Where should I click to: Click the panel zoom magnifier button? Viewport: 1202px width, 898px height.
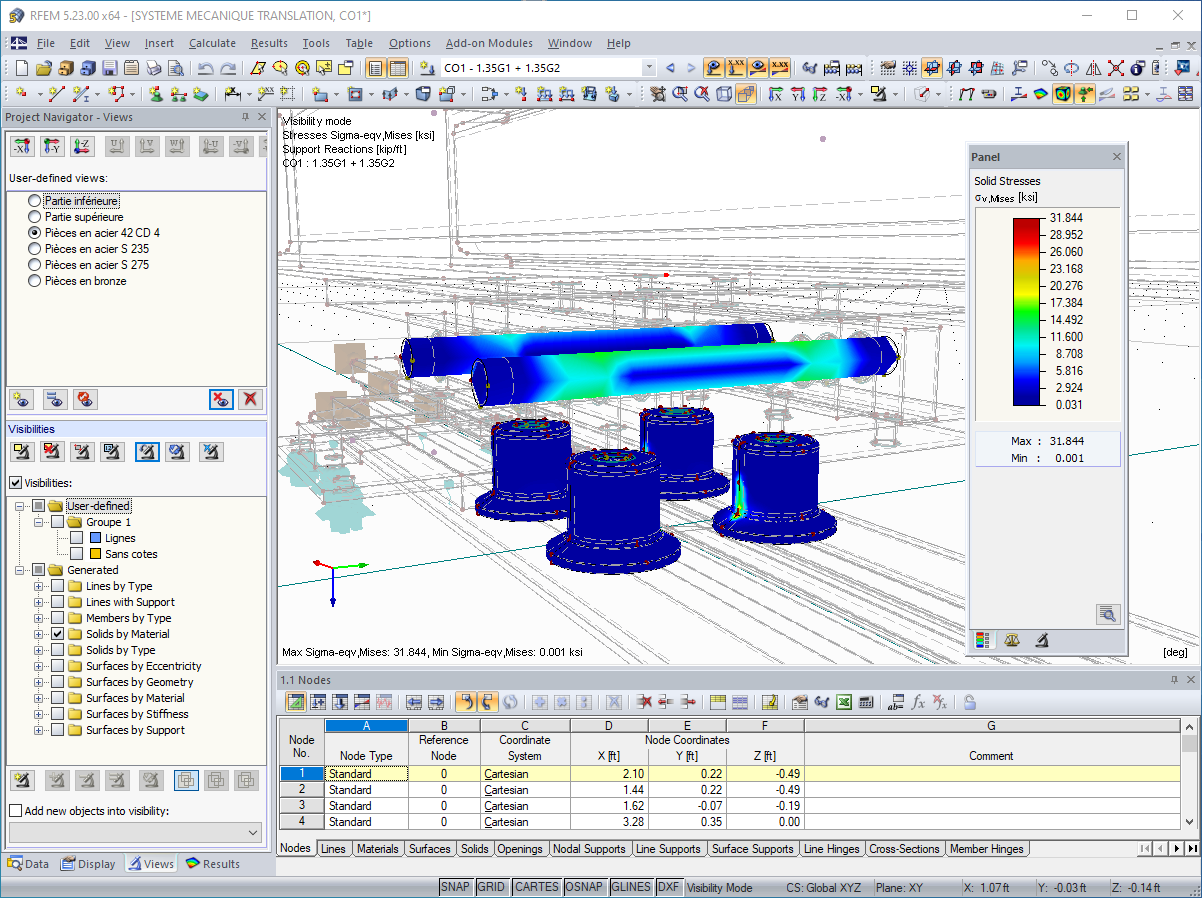point(1106,614)
